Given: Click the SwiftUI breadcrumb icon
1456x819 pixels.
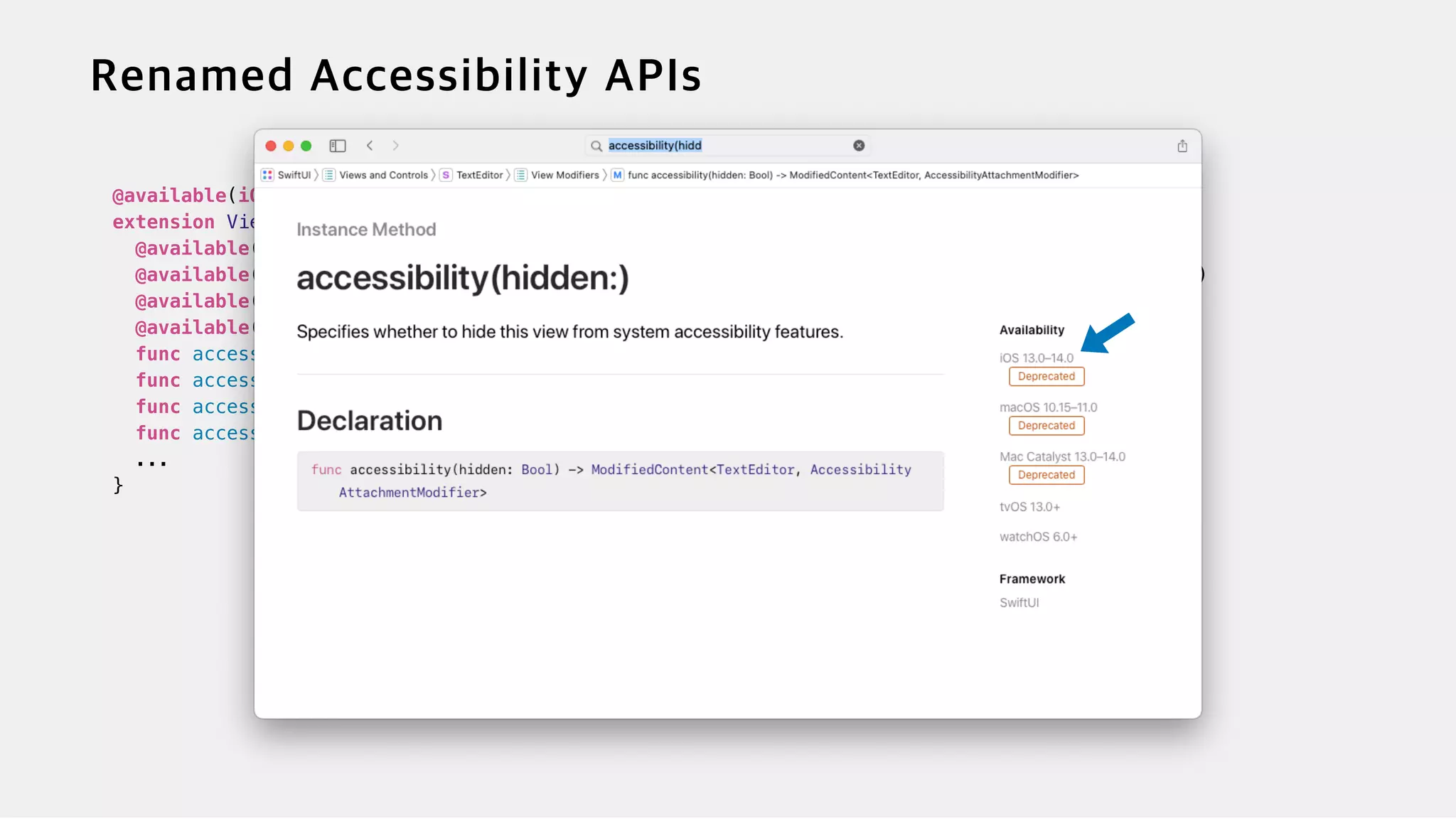Looking at the screenshot, I should click(267, 175).
